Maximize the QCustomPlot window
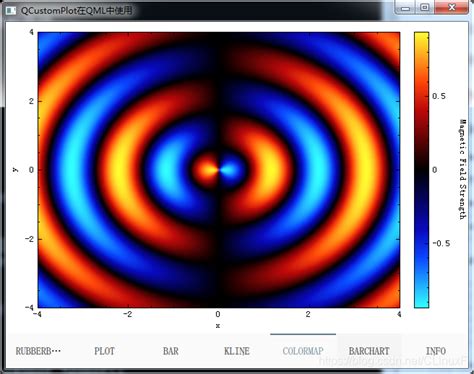This screenshot has height=374, width=474. (x=425, y=7)
